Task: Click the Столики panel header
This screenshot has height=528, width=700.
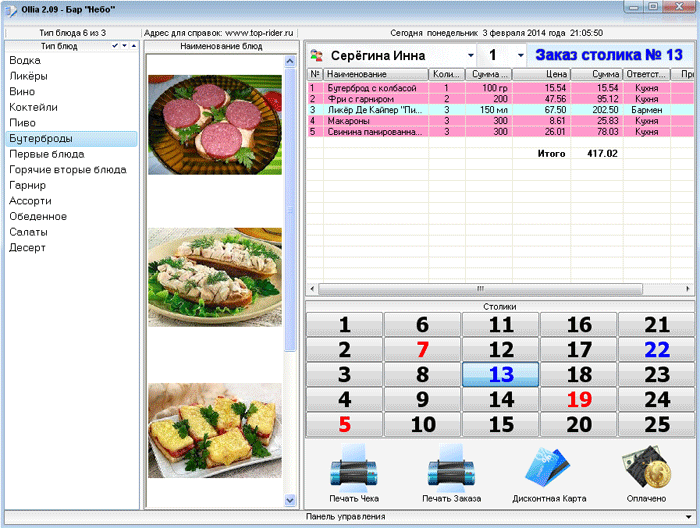Action: pyautogui.click(x=500, y=307)
